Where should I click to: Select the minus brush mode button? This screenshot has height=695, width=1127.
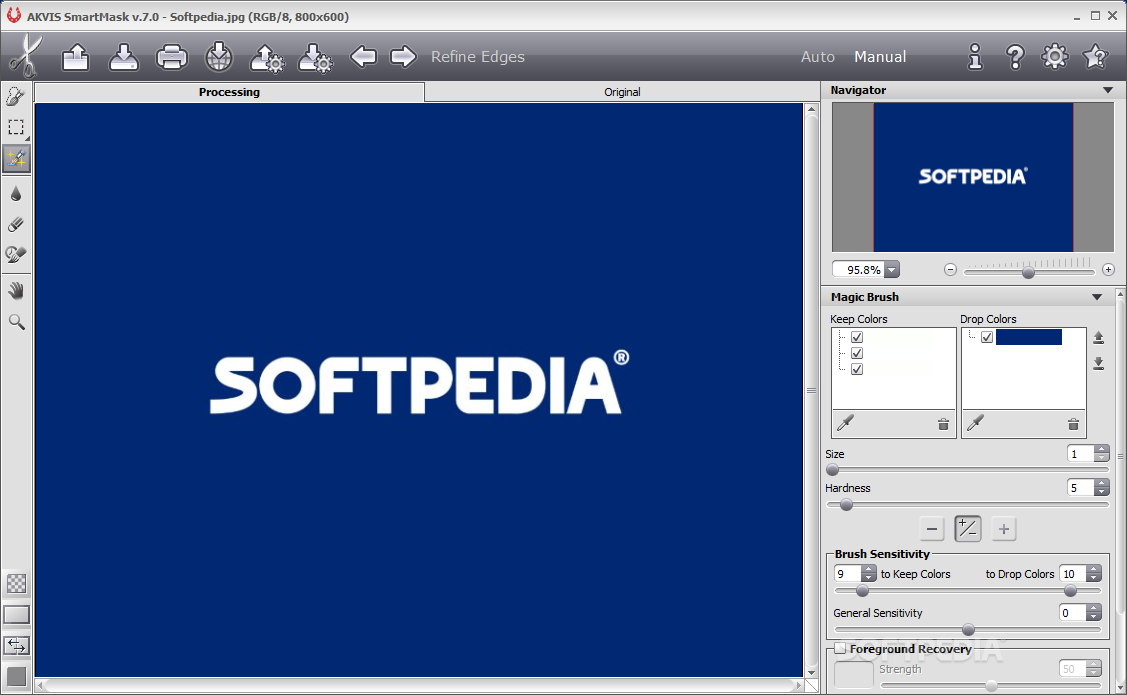tap(932, 529)
